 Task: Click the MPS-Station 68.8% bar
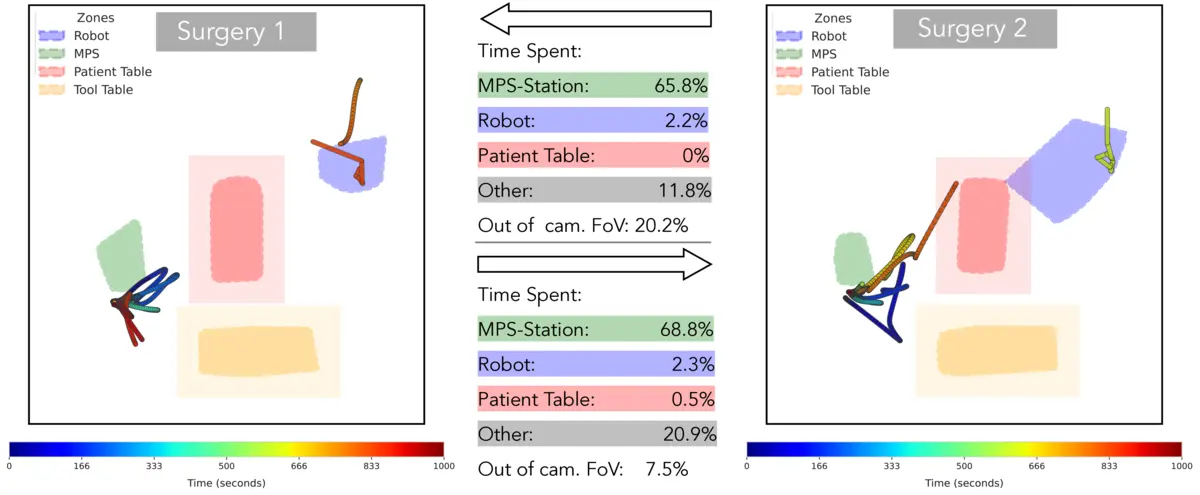click(596, 329)
